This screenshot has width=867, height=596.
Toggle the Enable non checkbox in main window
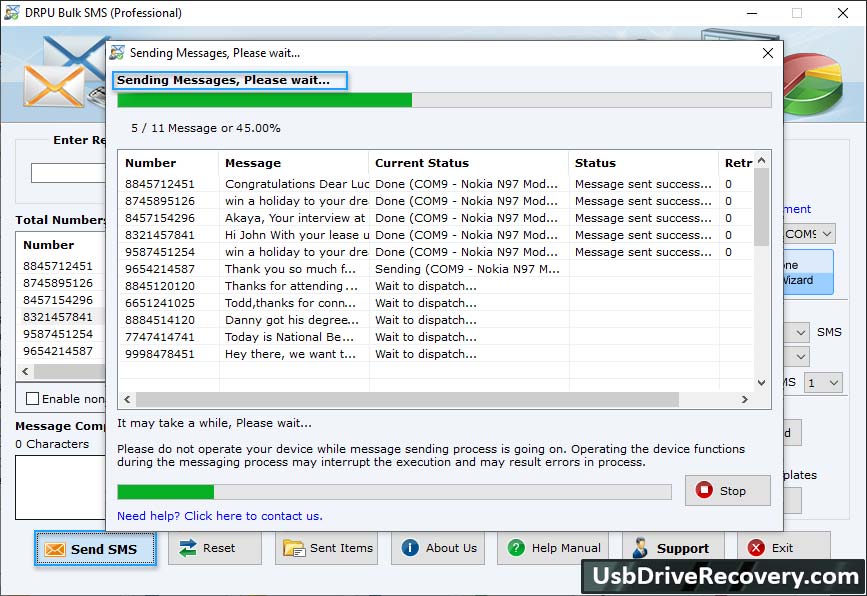pyautogui.click(x=33, y=399)
